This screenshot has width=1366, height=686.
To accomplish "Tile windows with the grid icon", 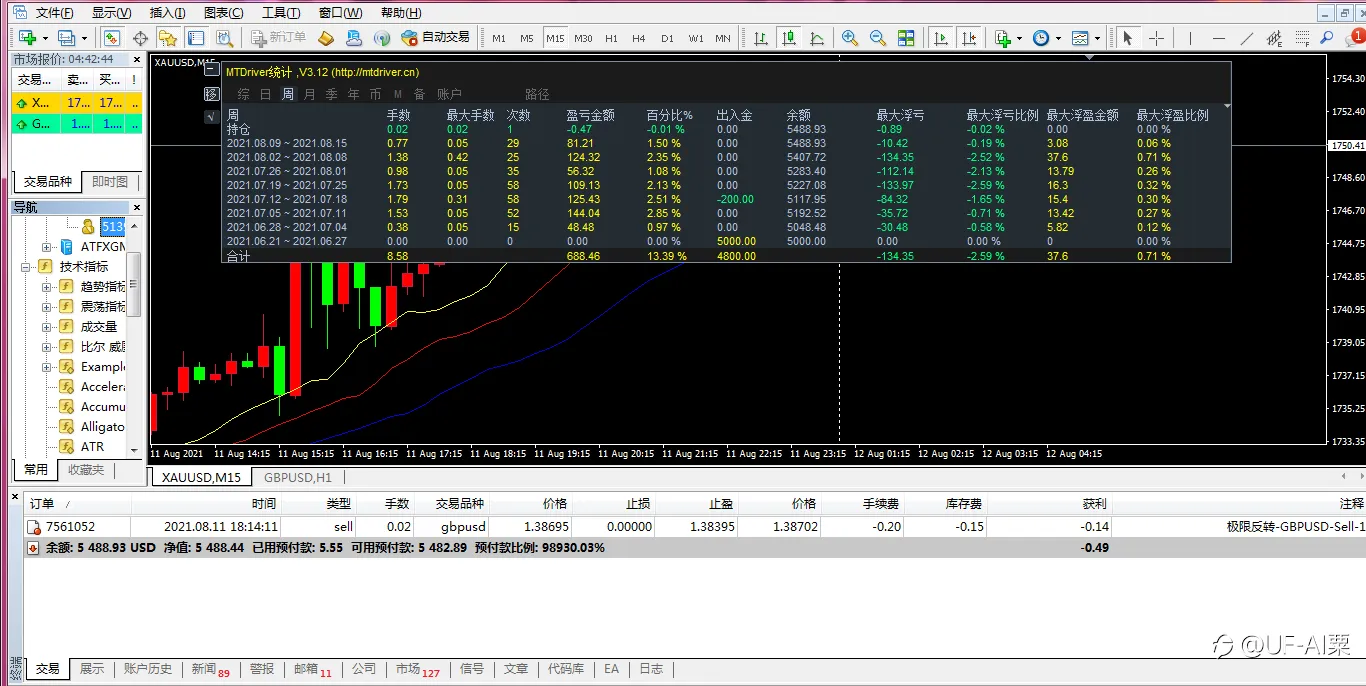I will tap(906, 38).
